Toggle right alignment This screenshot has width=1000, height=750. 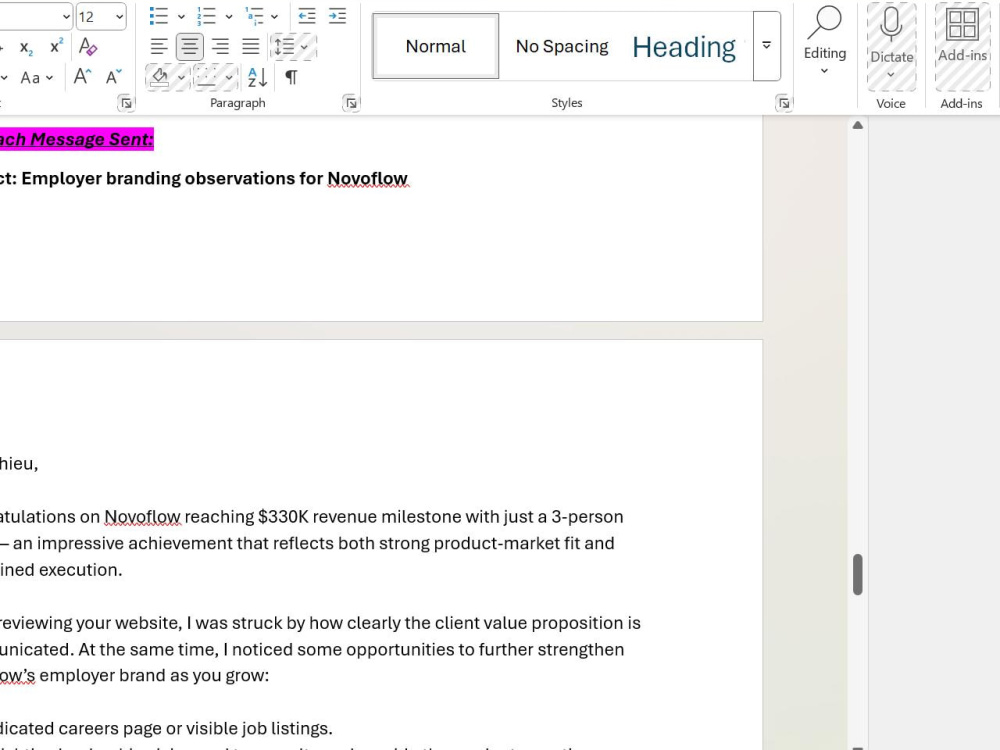(220, 47)
